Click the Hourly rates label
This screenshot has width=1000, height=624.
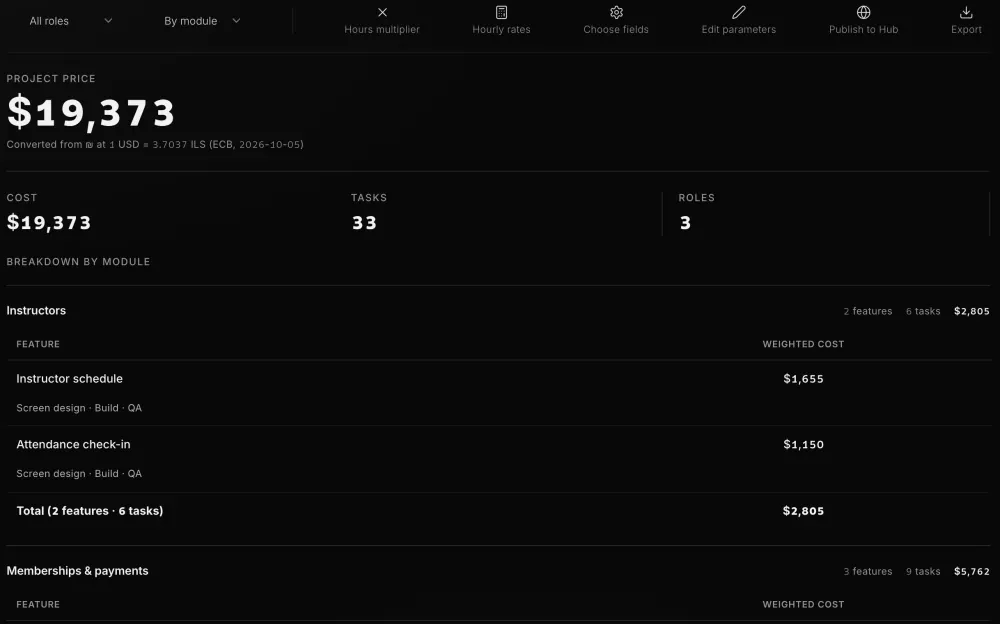[501, 29]
